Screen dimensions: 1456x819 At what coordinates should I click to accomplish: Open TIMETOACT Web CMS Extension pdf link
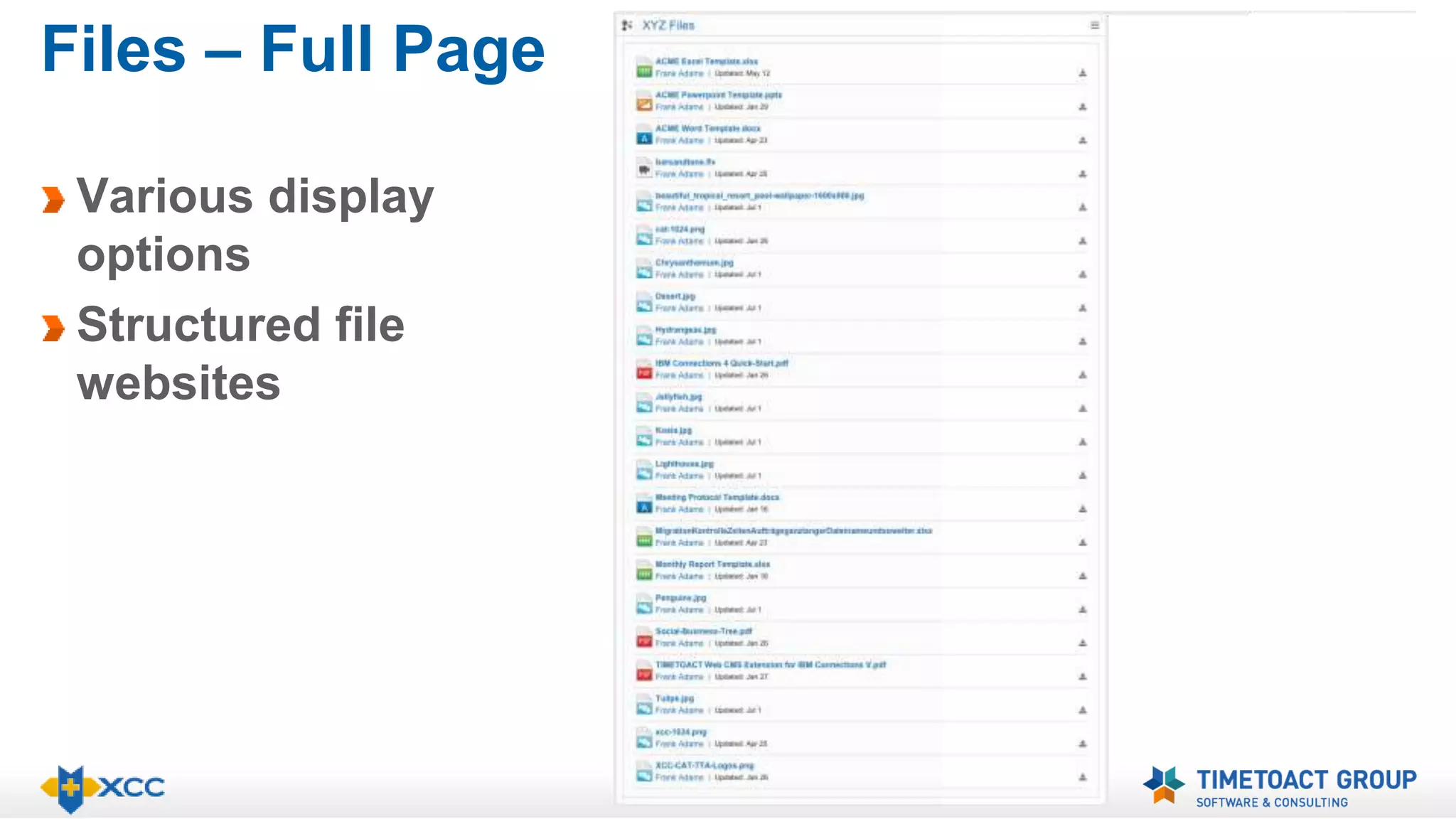771,665
